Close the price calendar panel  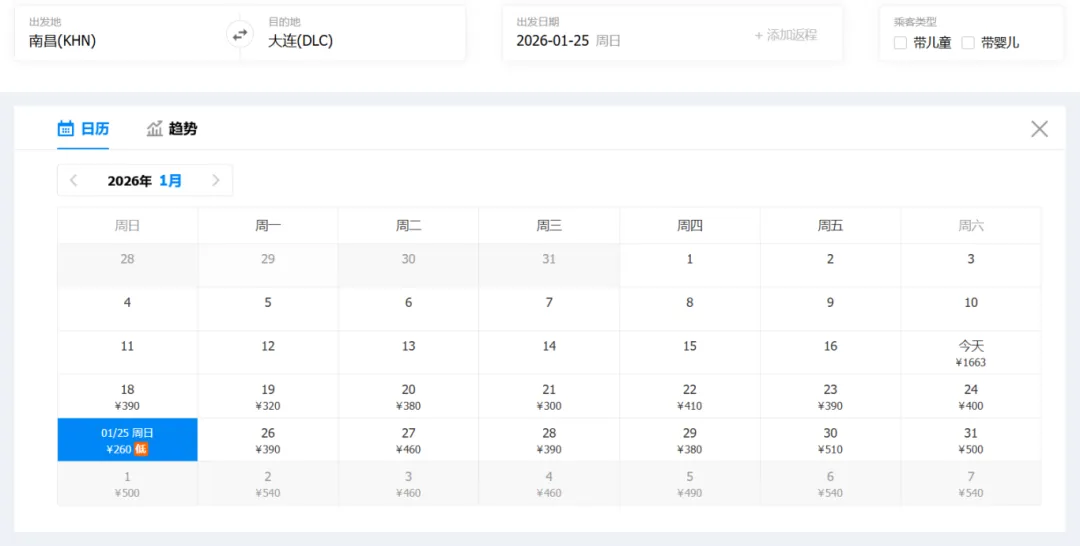click(x=1039, y=129)
